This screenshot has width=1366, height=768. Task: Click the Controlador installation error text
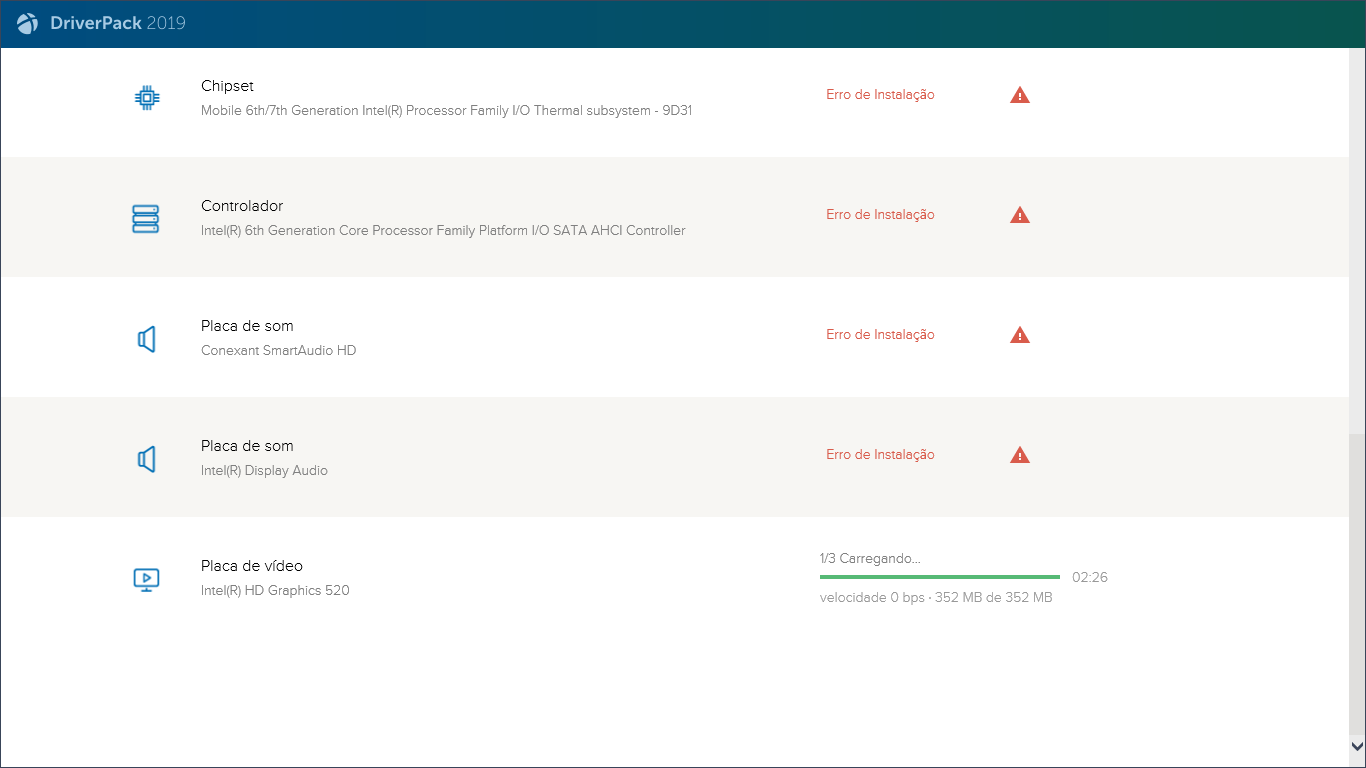point(880,215)
